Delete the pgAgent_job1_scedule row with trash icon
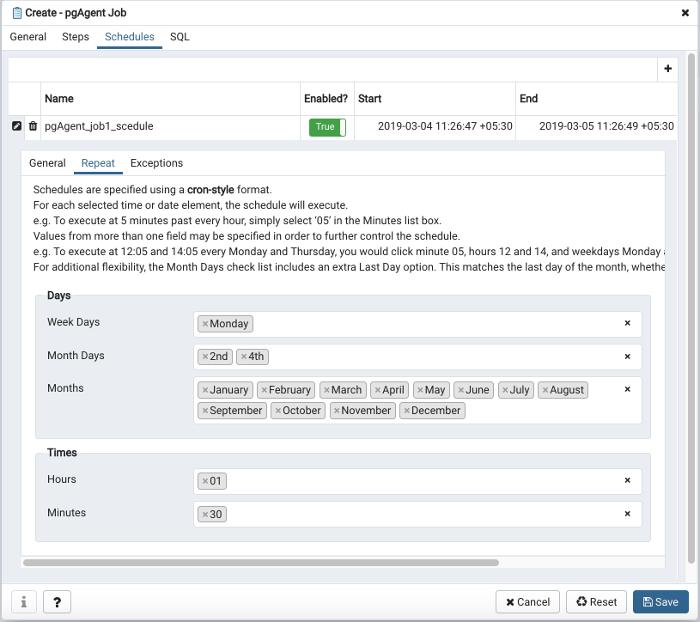This screenshot has height=622, width=700. (32, 127)
